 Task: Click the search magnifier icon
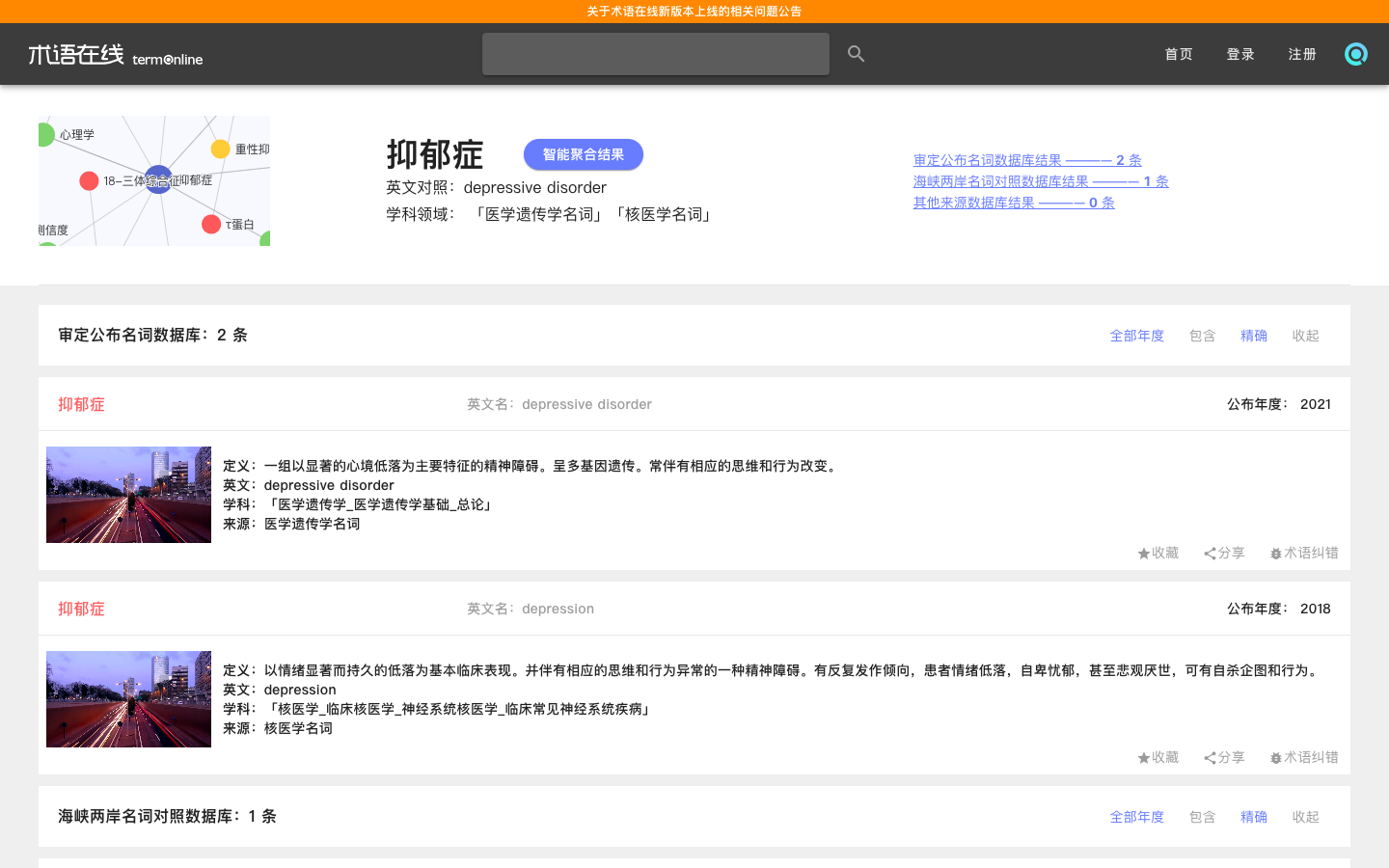856,54
